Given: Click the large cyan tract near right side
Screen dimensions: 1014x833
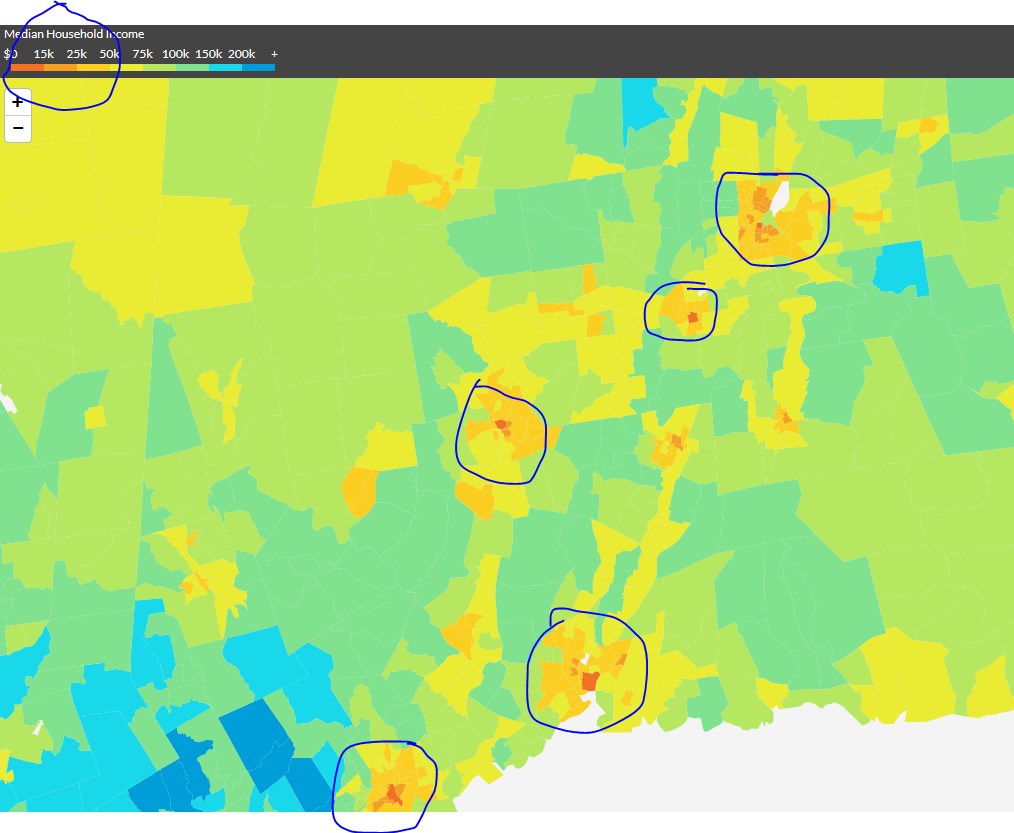Looking at the screenshot, I should click(900, 268).
